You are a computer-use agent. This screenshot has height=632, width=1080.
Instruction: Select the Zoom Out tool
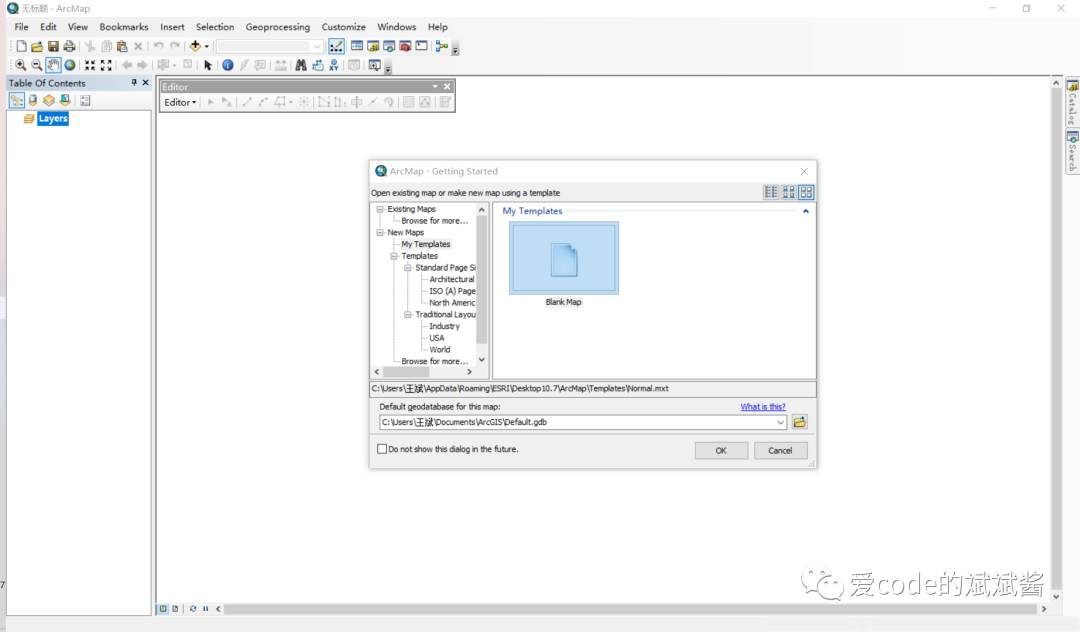37,65
